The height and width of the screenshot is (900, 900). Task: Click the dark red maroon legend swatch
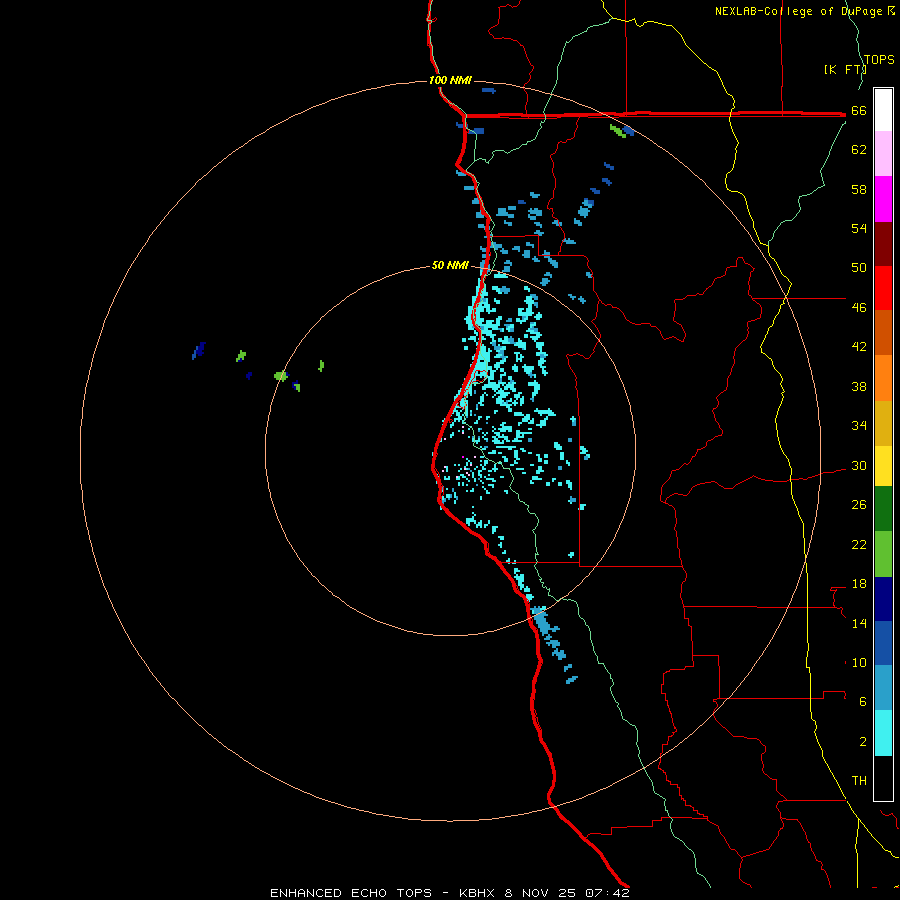883,244
